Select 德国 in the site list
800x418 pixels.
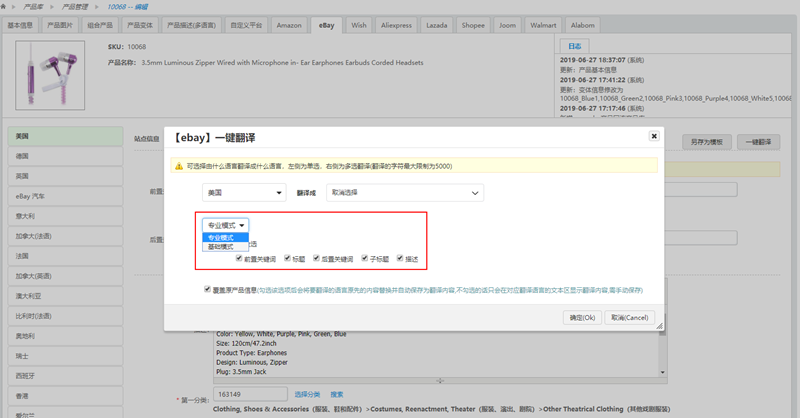coord(22,156)
